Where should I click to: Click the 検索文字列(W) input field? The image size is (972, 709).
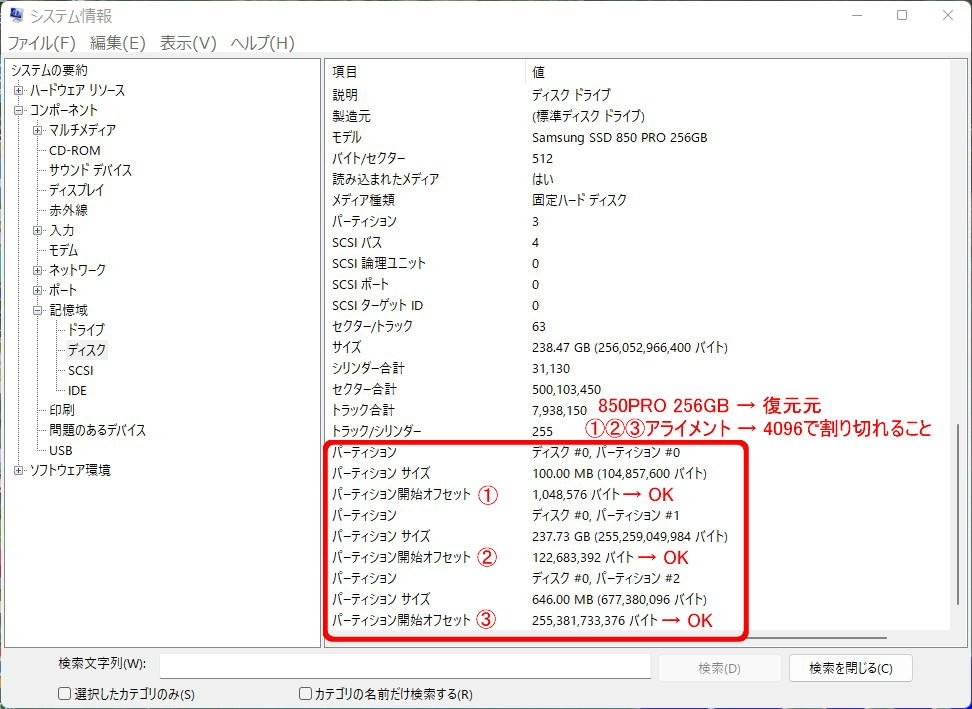405,666
